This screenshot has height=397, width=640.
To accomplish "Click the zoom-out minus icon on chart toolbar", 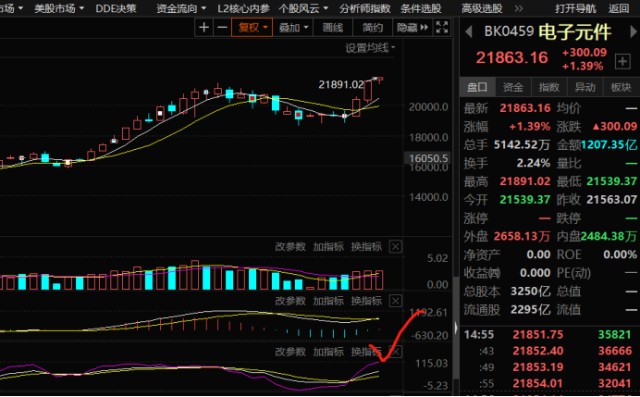I will (x=222, y=28).
